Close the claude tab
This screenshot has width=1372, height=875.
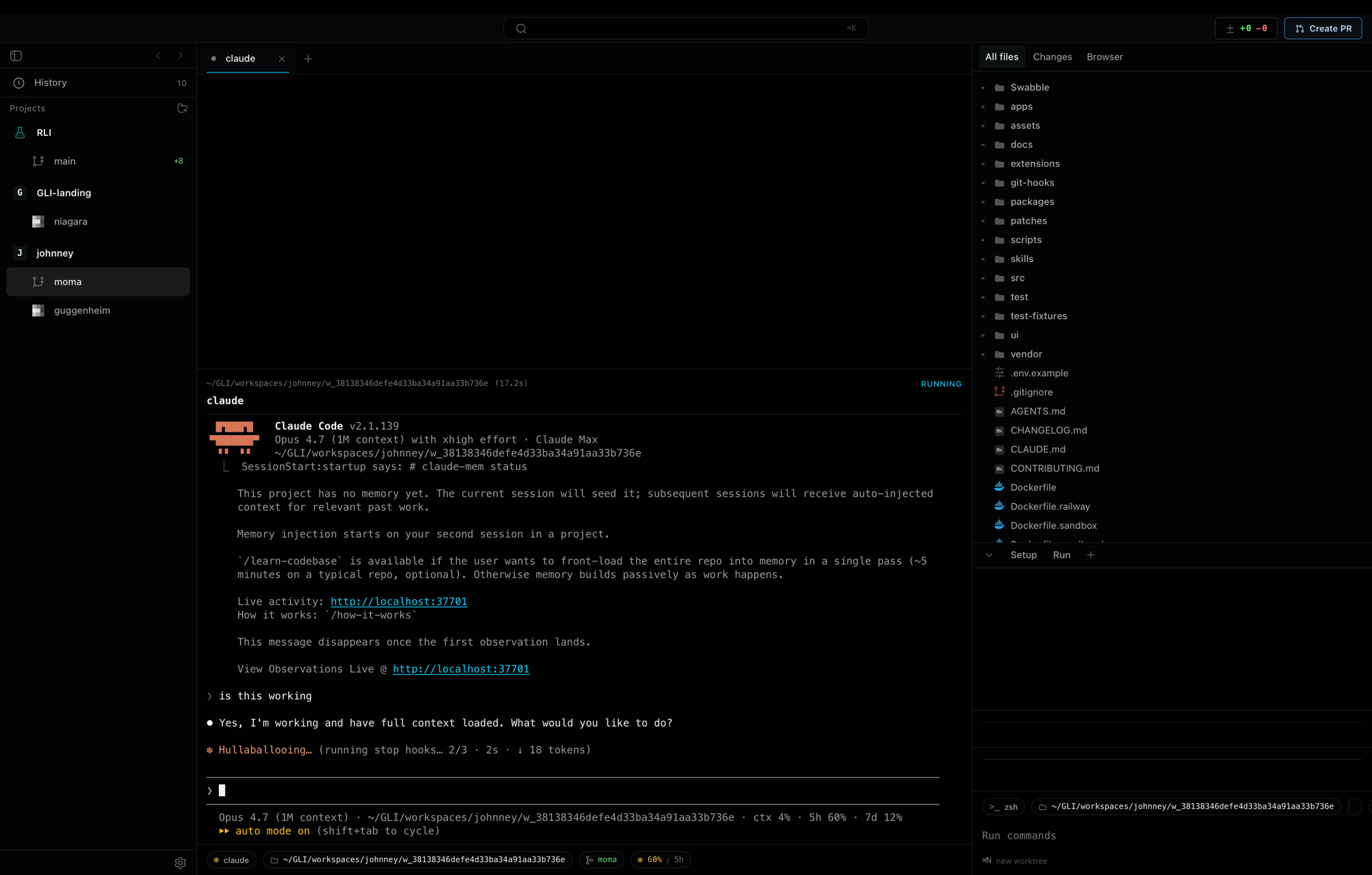[282, 59]
